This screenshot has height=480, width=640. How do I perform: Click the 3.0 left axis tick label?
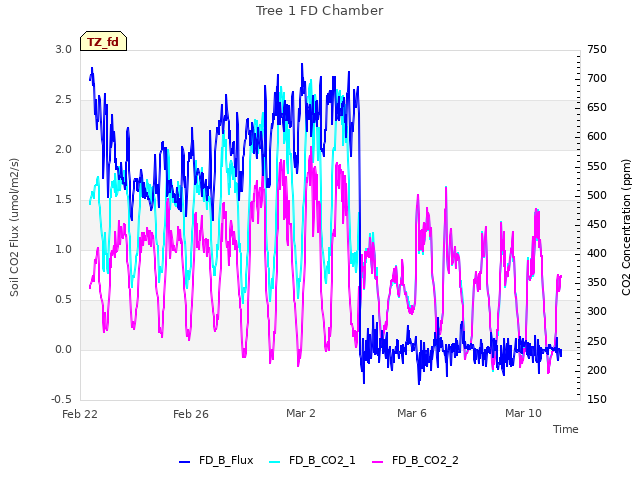(64, 49)
